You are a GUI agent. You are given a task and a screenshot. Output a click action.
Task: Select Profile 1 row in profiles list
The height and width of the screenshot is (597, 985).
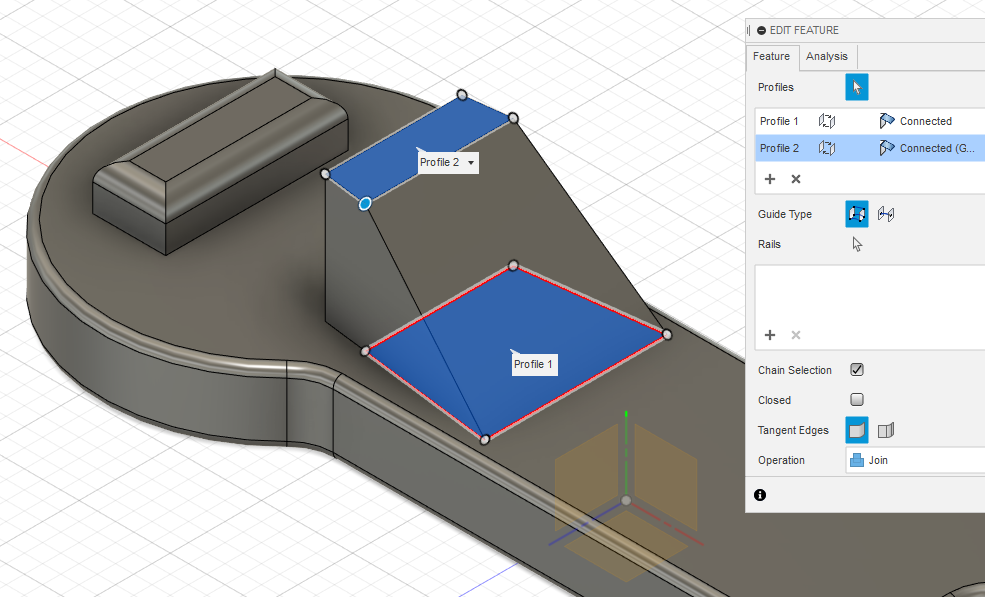pos(780,121)
